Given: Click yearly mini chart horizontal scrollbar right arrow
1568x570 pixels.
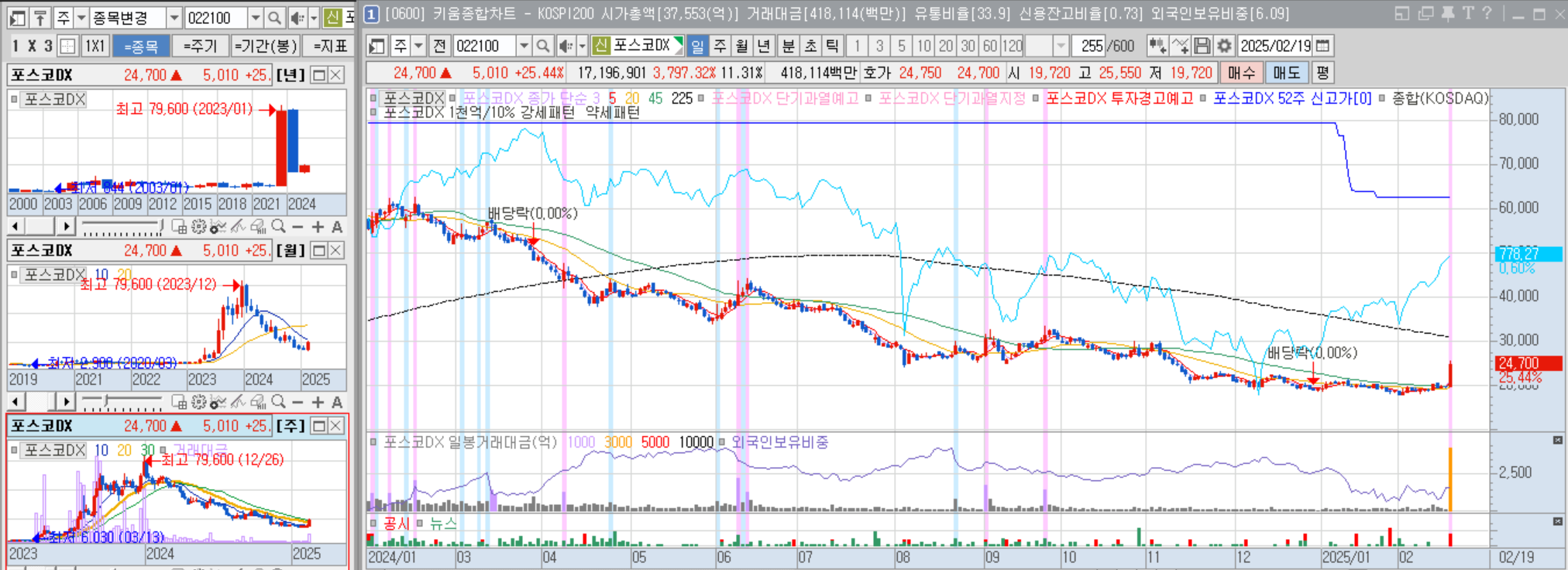Looking at the screenshot, I should (66, 227).
